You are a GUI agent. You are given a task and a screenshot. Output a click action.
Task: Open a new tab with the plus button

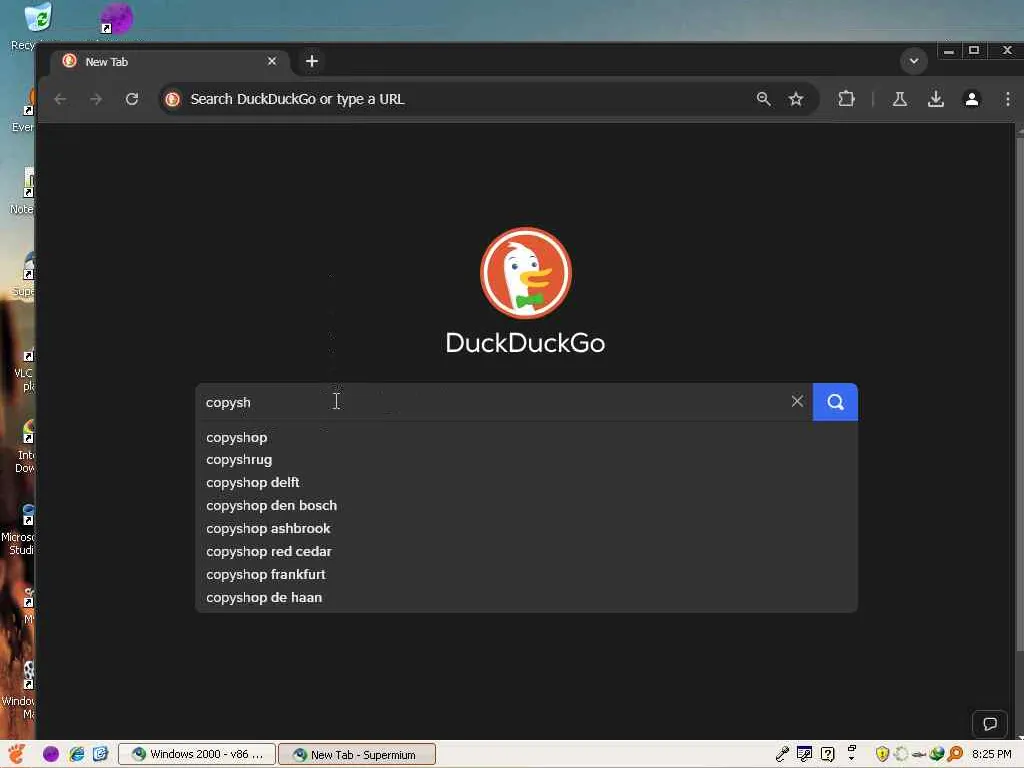(x=312, y=61)
